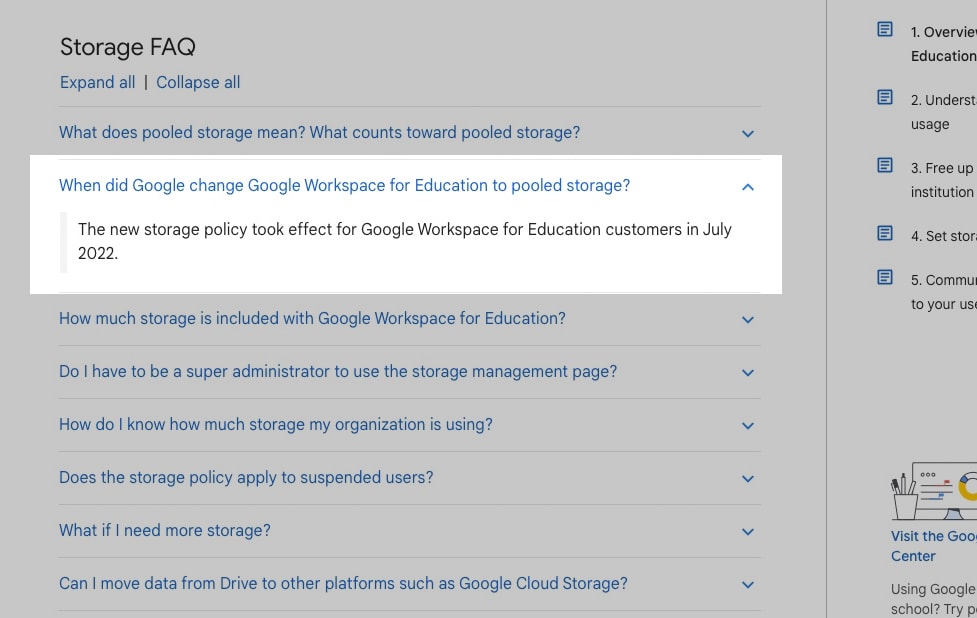Open '3. Free up' sidebar article link

[943, 180]
